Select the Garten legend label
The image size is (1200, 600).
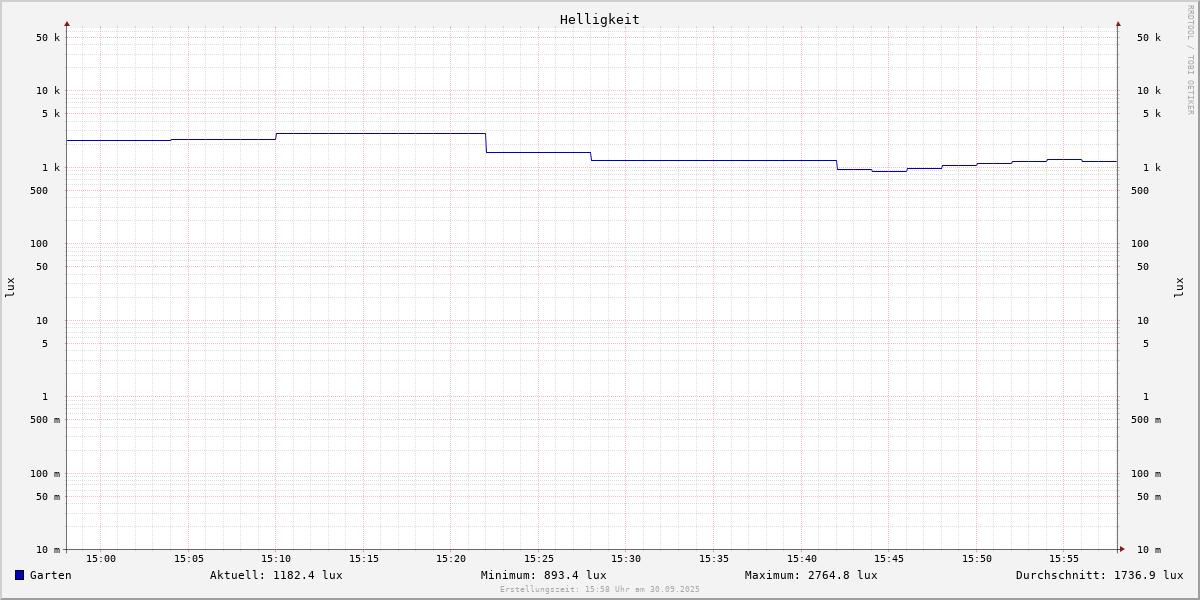point(51,575)
